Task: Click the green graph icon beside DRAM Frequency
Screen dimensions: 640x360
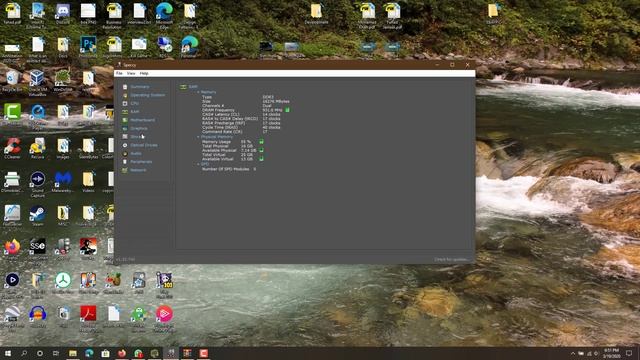Action: point(287,110)
